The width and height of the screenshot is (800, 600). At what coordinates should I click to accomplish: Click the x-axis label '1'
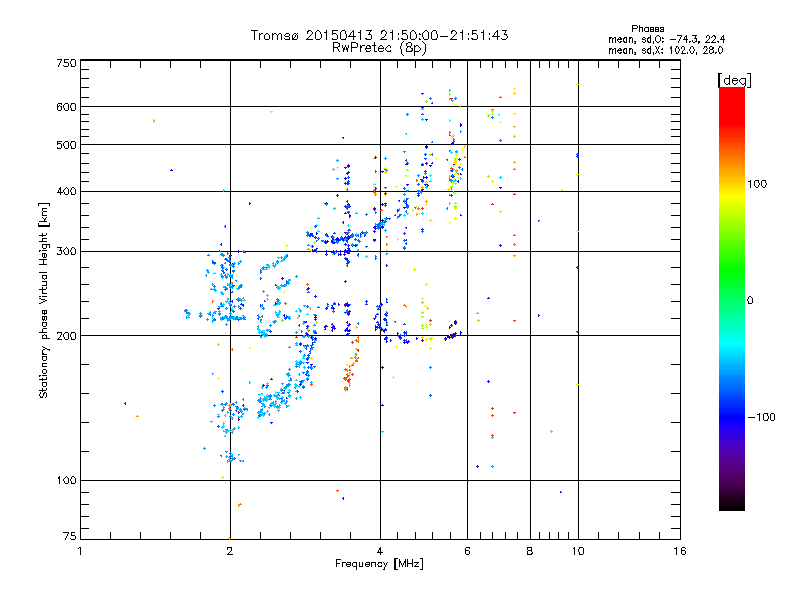tap(80, 551)
